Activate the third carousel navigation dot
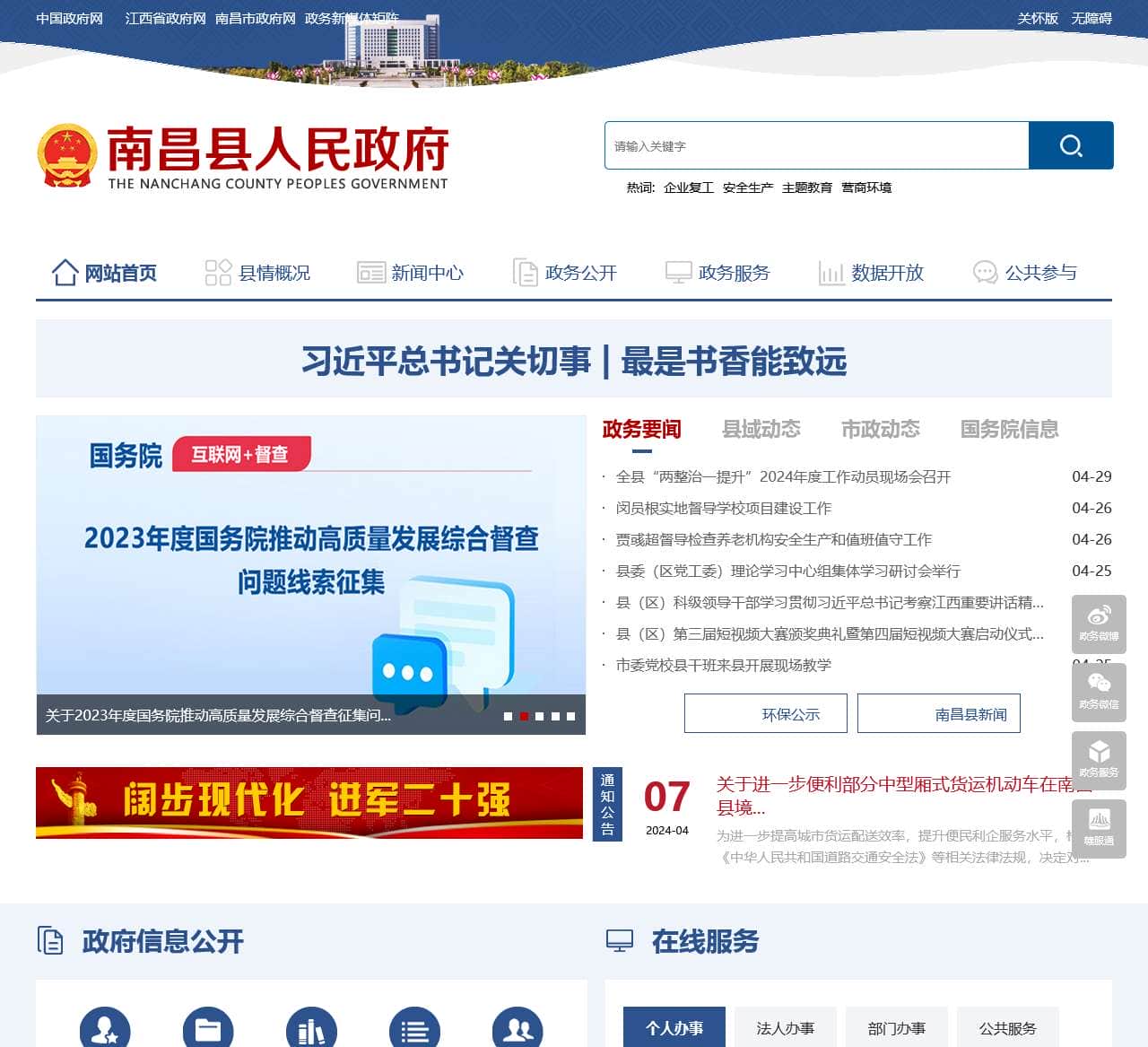This screenshot has width=1148, height=1047. point(539,716)
